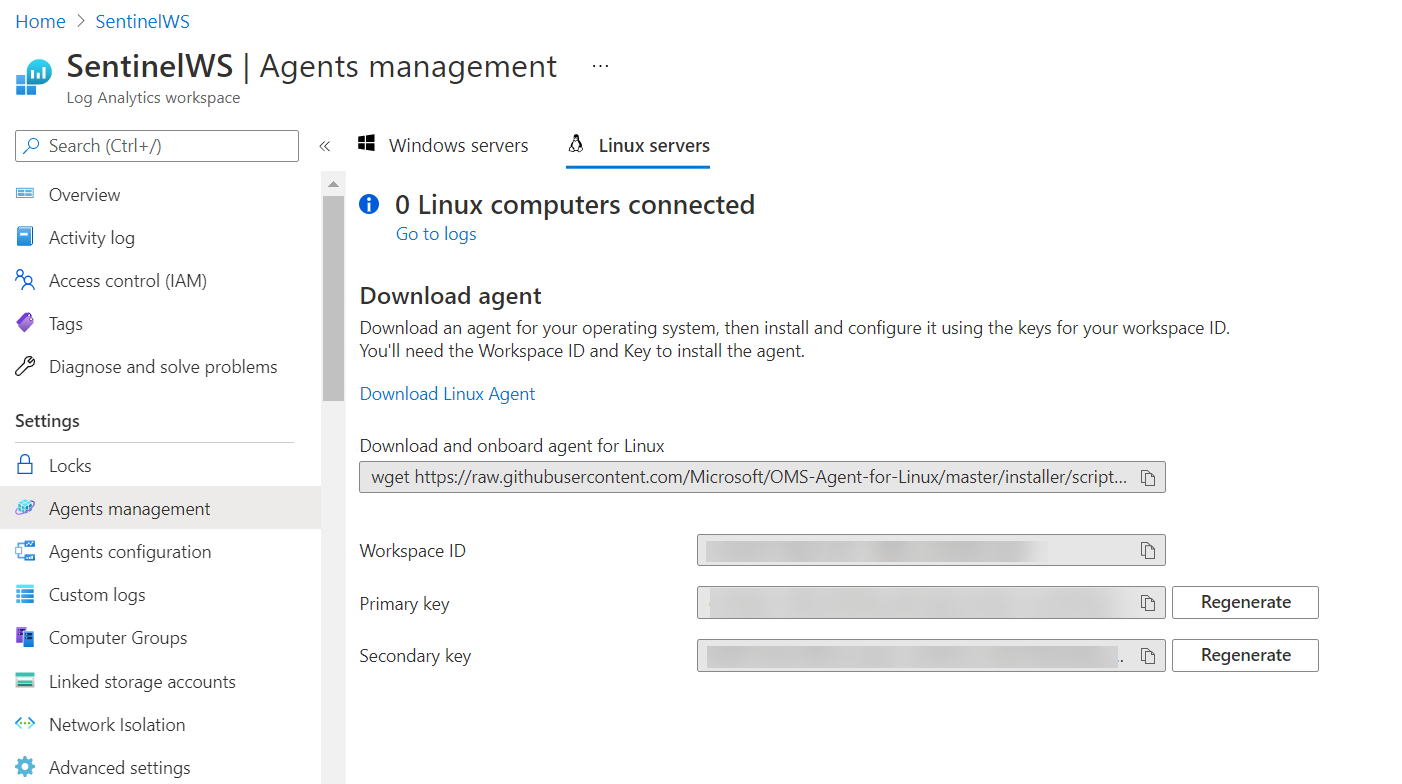
Task: Switch to the Windows servers tab
Action: [x=444, y=145]
